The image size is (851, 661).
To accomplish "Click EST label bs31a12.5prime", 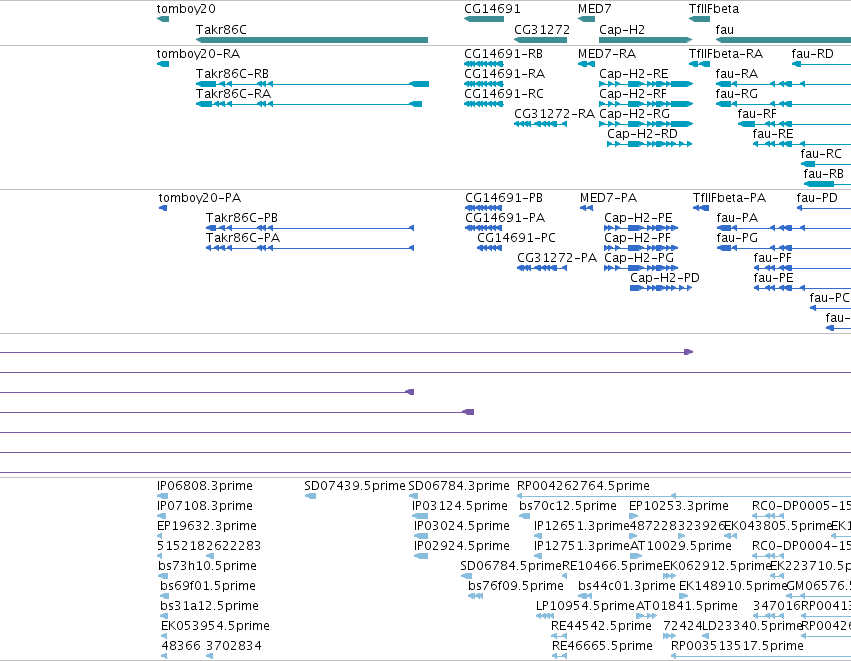I will 209,606.
